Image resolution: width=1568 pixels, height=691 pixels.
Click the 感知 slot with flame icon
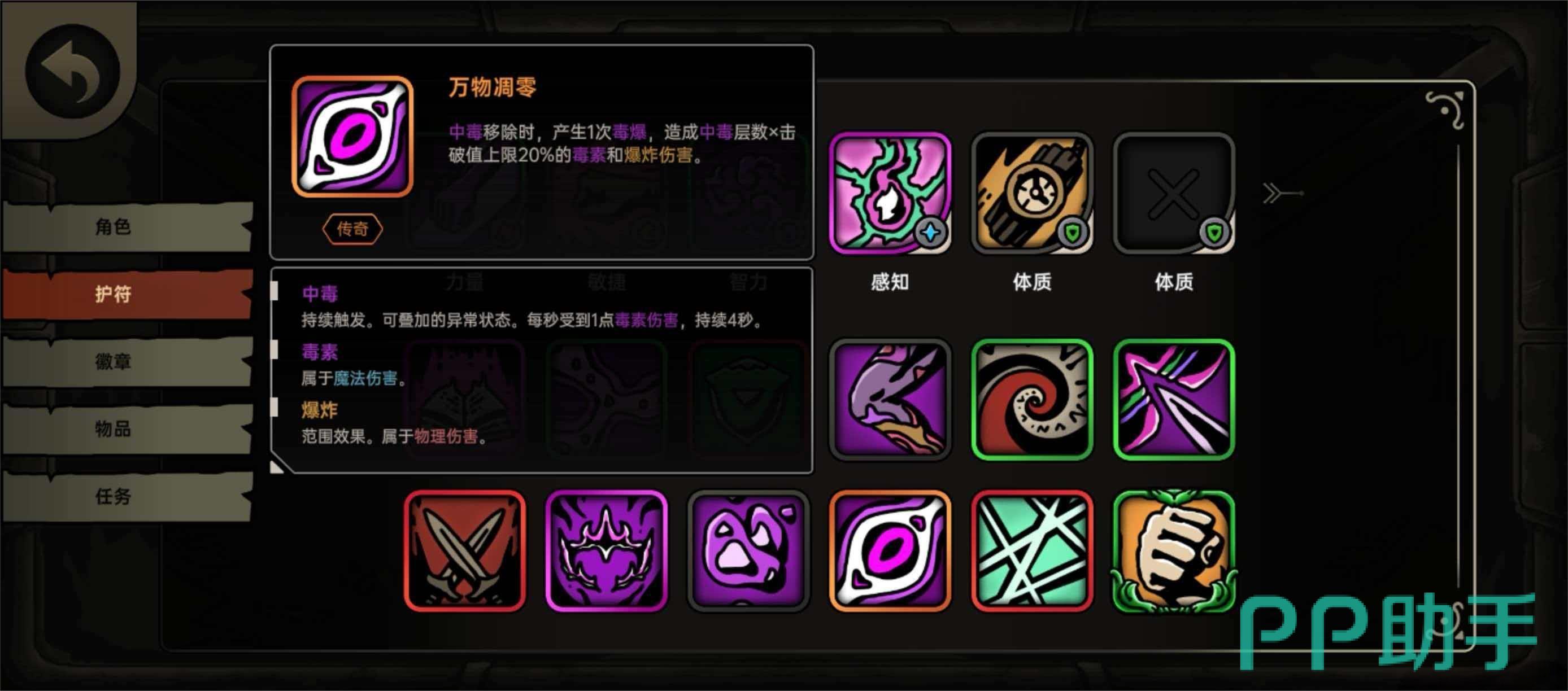[890, 193]
